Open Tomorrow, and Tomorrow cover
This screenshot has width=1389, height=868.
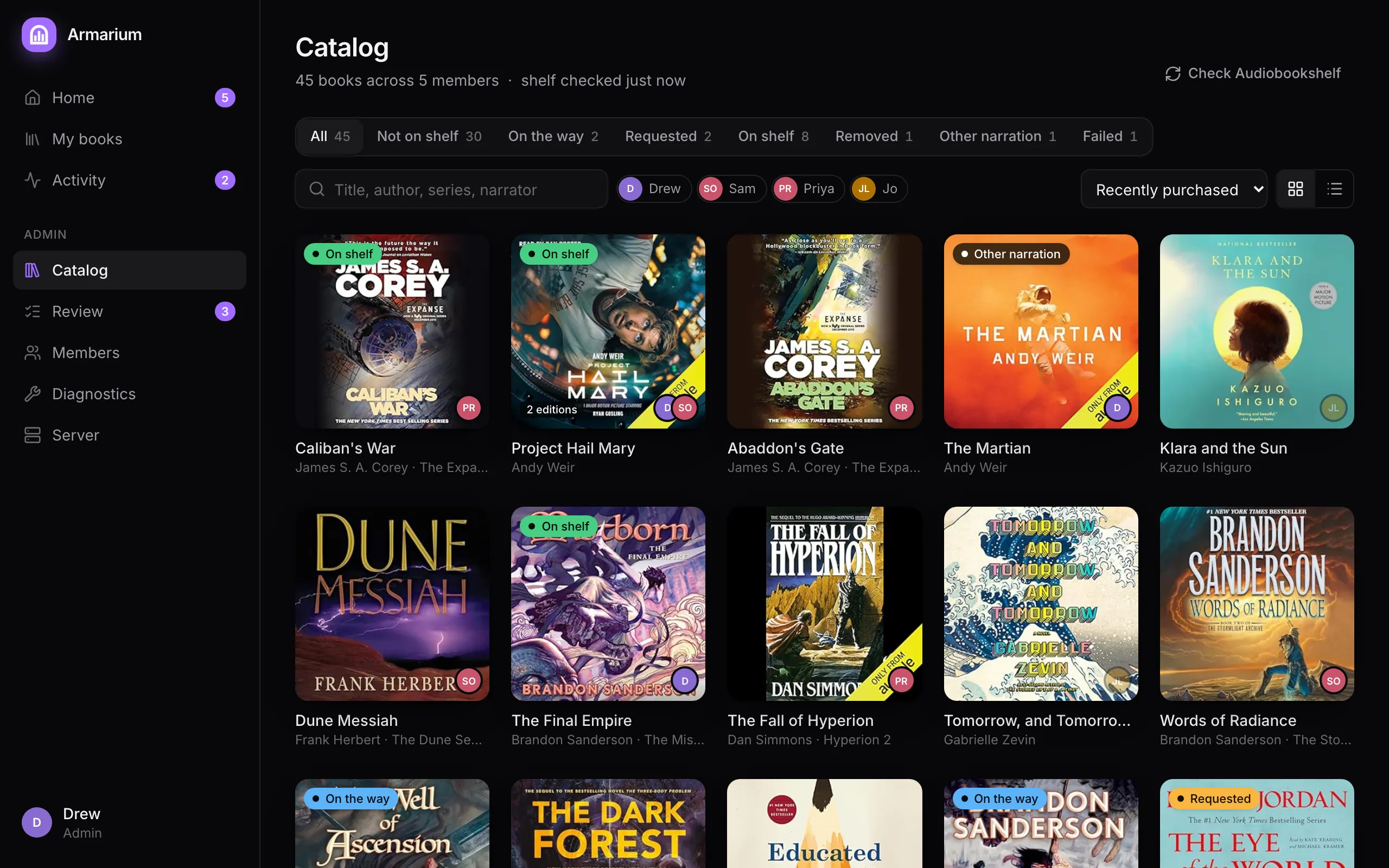[1041, 603]
